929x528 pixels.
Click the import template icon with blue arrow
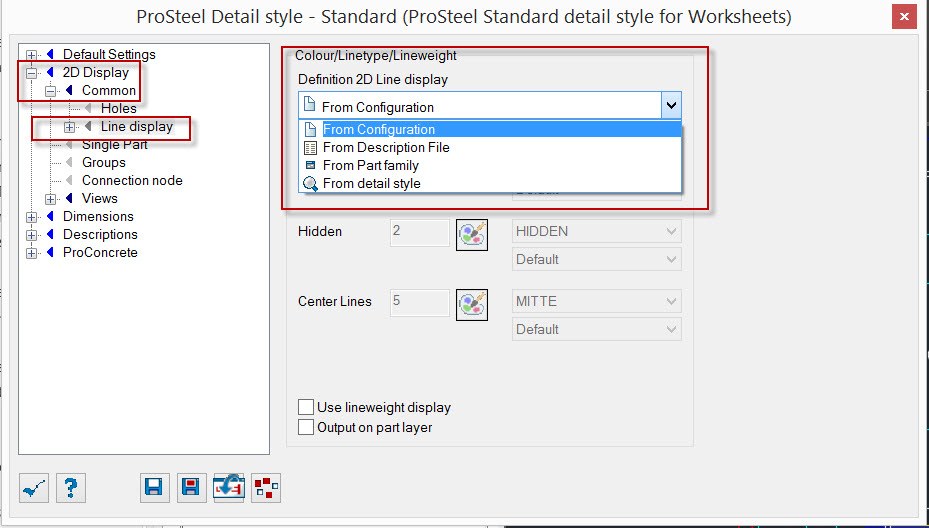pyautogui.click(x=229, y=488)
